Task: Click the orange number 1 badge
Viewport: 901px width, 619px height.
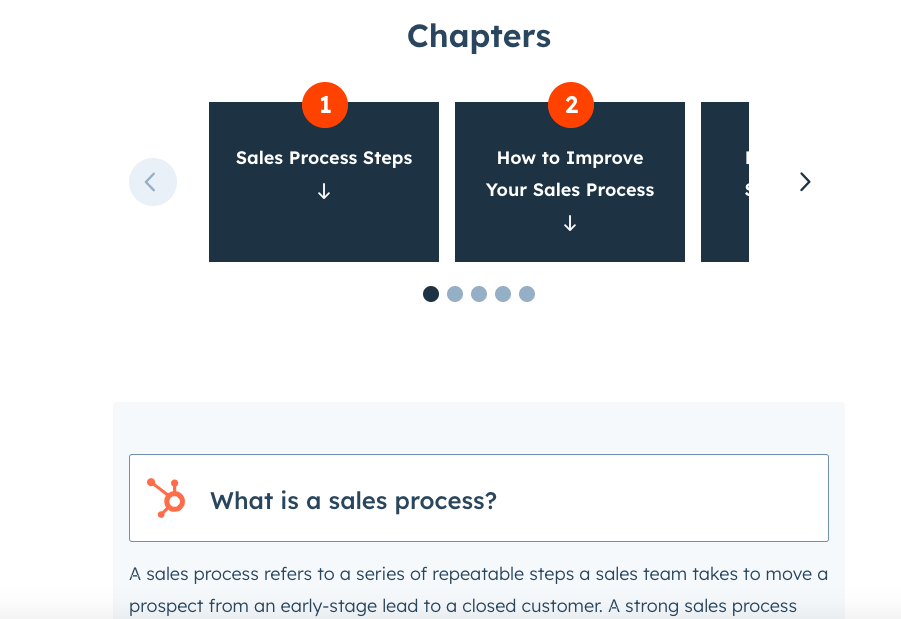Action: (325, 105)
